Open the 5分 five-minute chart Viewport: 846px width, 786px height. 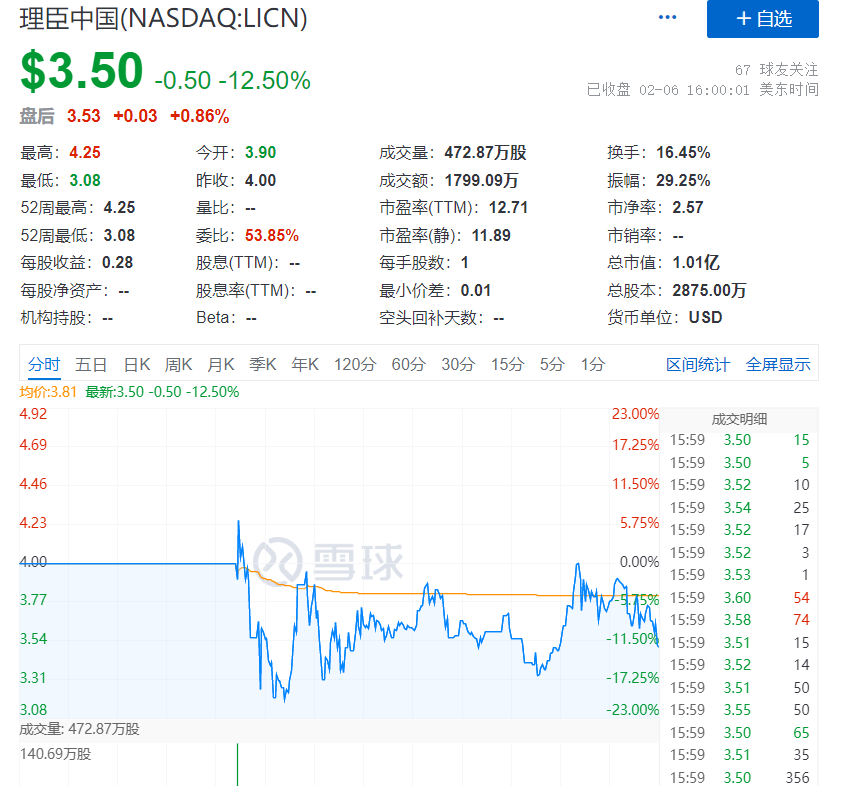point(550,364)
